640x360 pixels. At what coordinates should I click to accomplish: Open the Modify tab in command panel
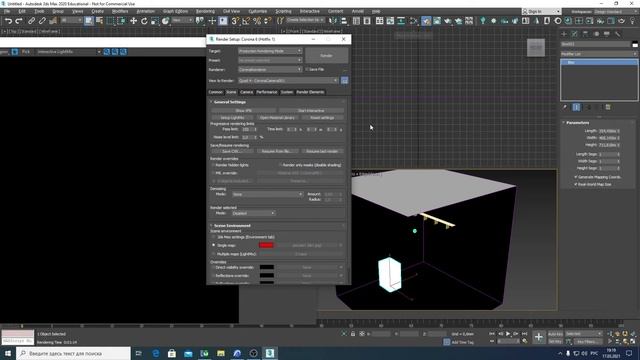pyautogui.click(x=575, y=34)
